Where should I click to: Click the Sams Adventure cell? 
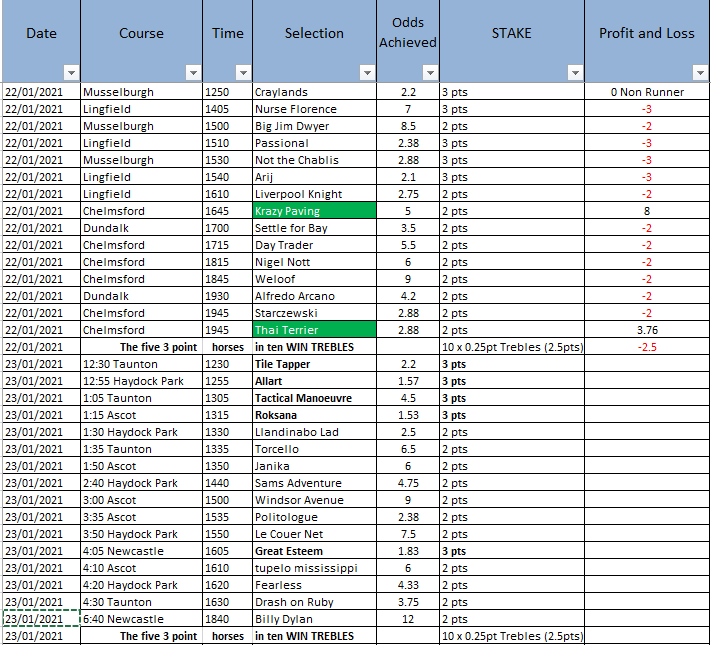pyautogui.click(x=314, y=483)
